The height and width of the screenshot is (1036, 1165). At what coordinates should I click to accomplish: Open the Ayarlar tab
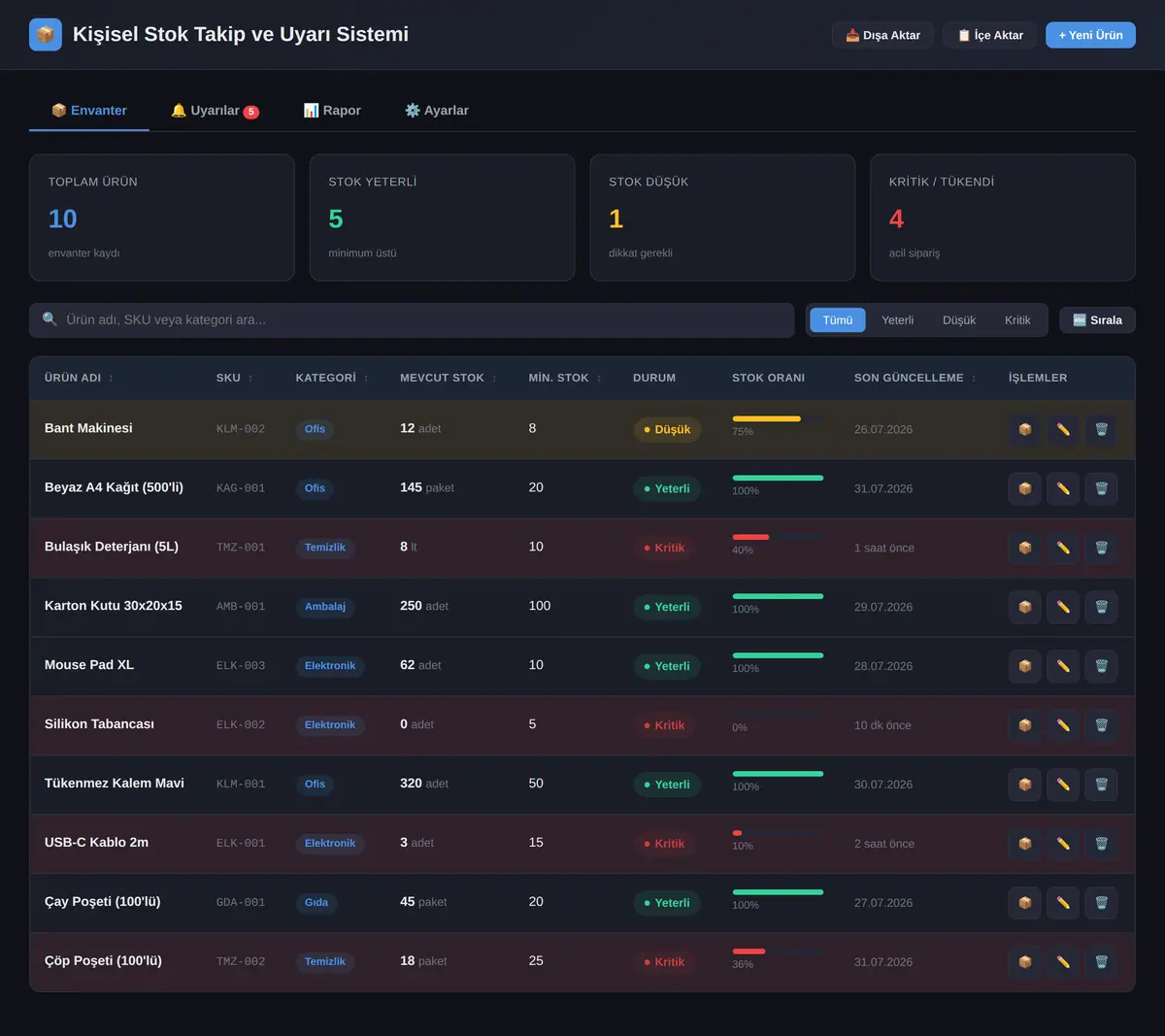[437, 111]
